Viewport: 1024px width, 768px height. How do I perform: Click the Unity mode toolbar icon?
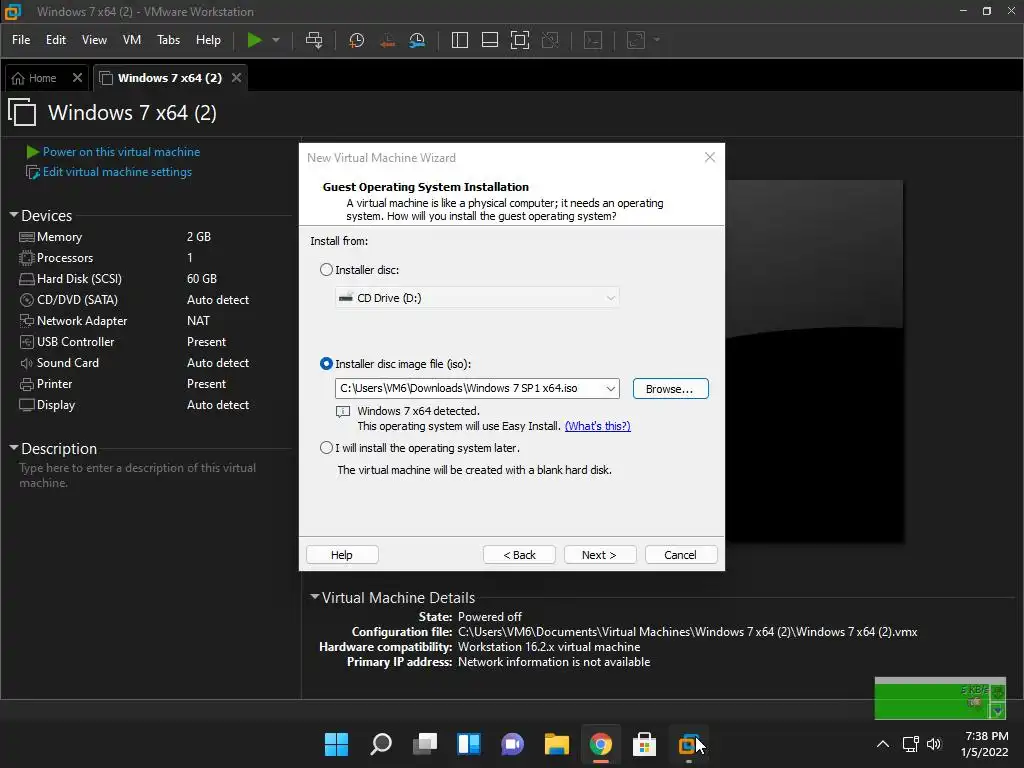(x=551, y=40)
